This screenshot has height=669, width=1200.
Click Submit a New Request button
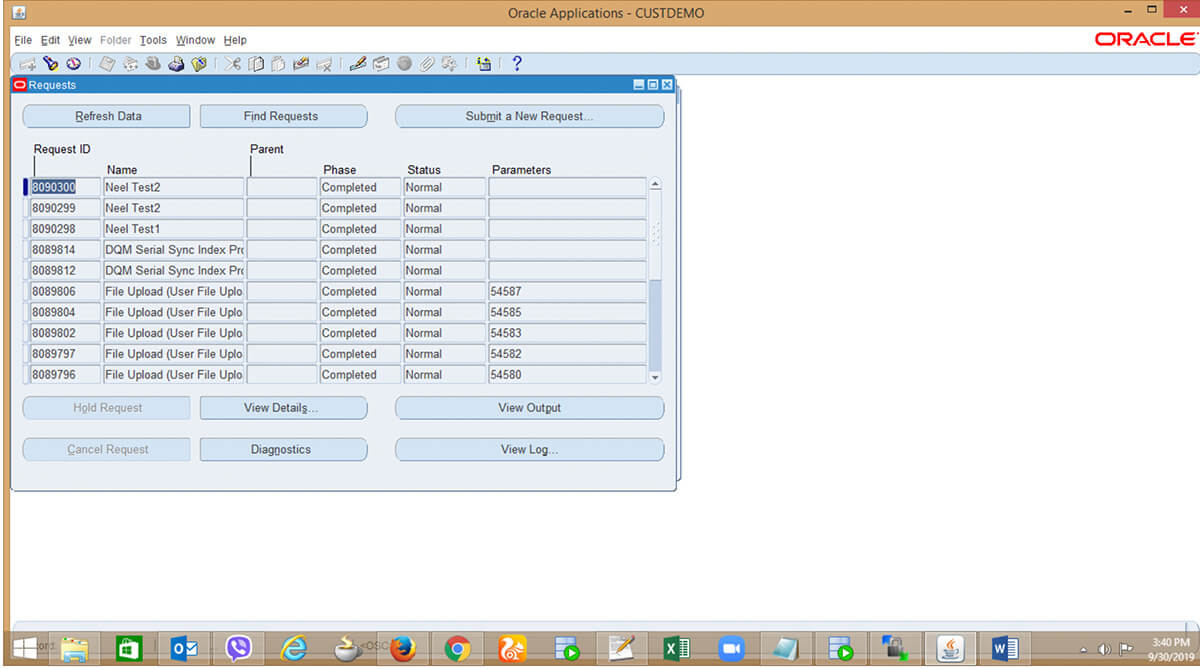(529, 116)
